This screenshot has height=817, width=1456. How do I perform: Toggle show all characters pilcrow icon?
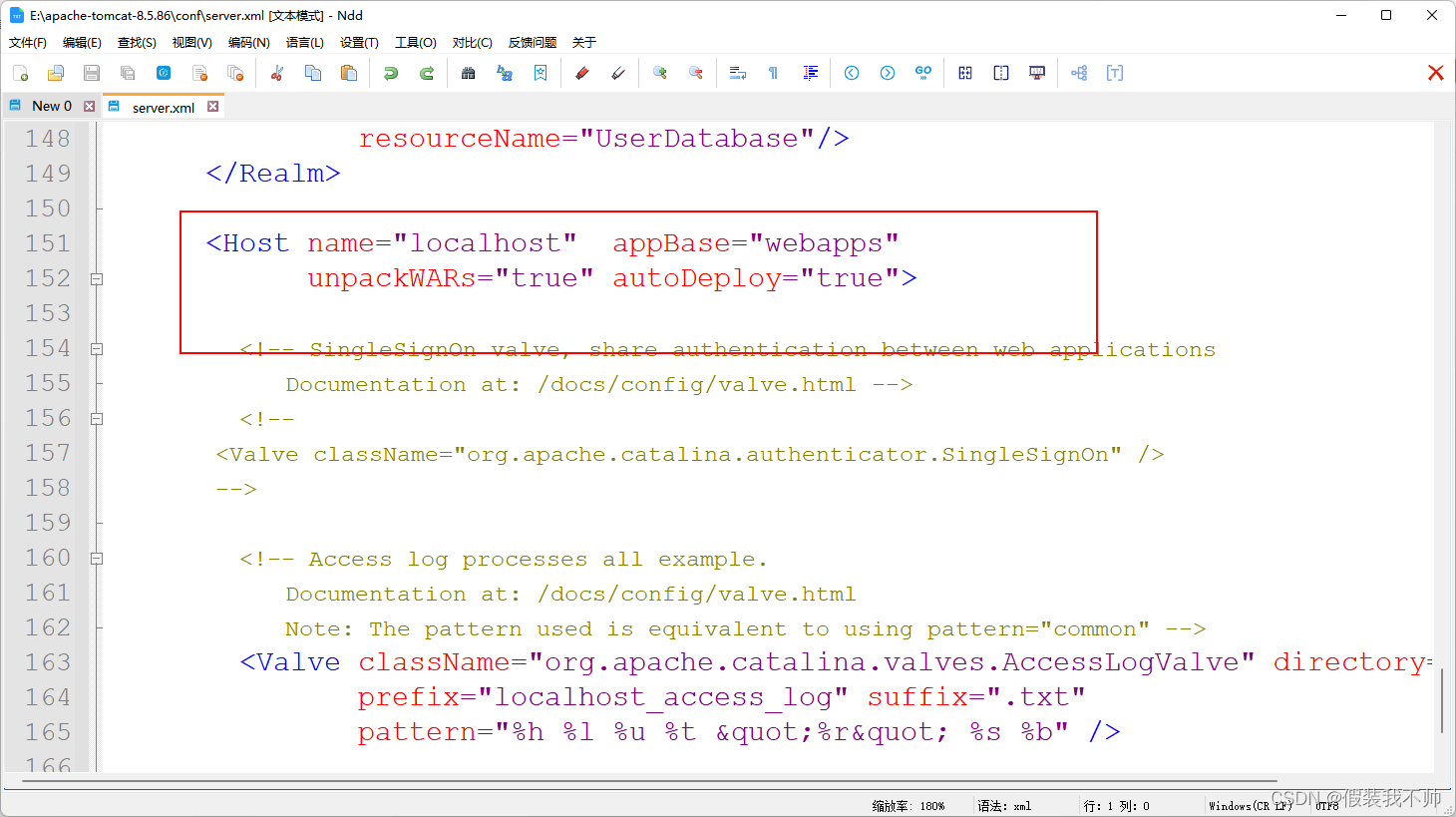[x=774, y=73]
